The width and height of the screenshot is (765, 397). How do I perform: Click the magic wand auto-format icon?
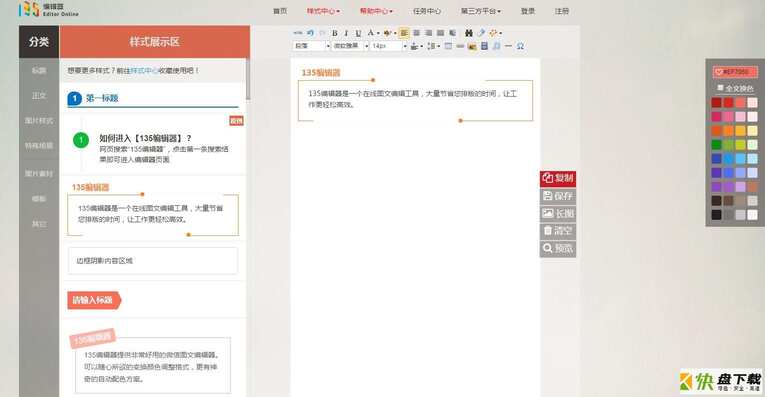[x=493, y=33]
